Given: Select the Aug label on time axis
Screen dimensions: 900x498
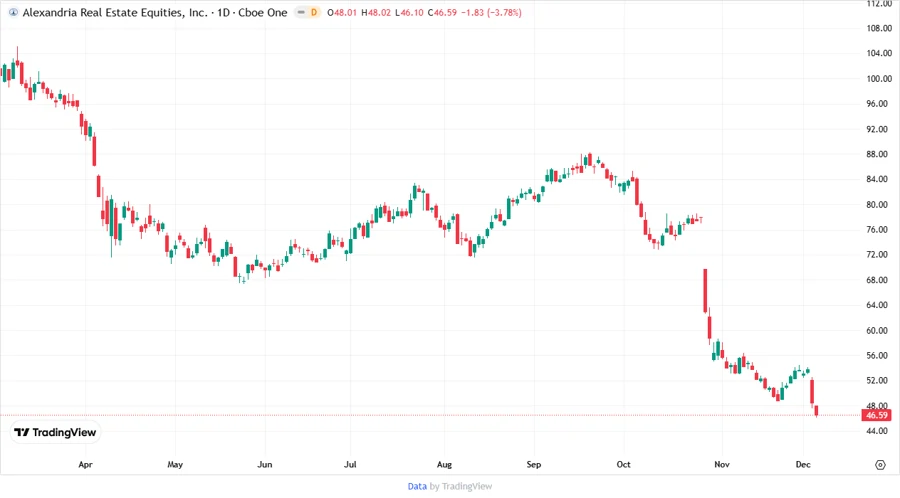Looking at the screenshot, I should pyautogui.click(x=444, y=464).
